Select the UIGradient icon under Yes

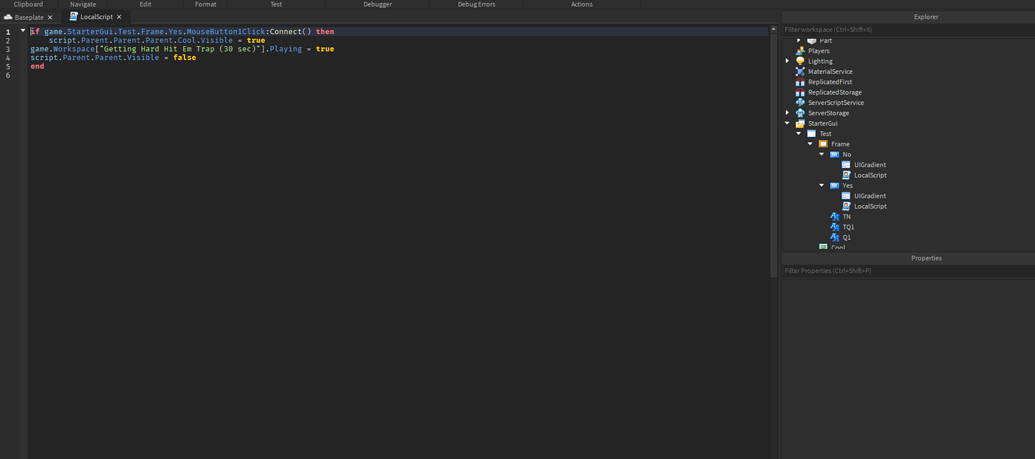coord(846,196)
